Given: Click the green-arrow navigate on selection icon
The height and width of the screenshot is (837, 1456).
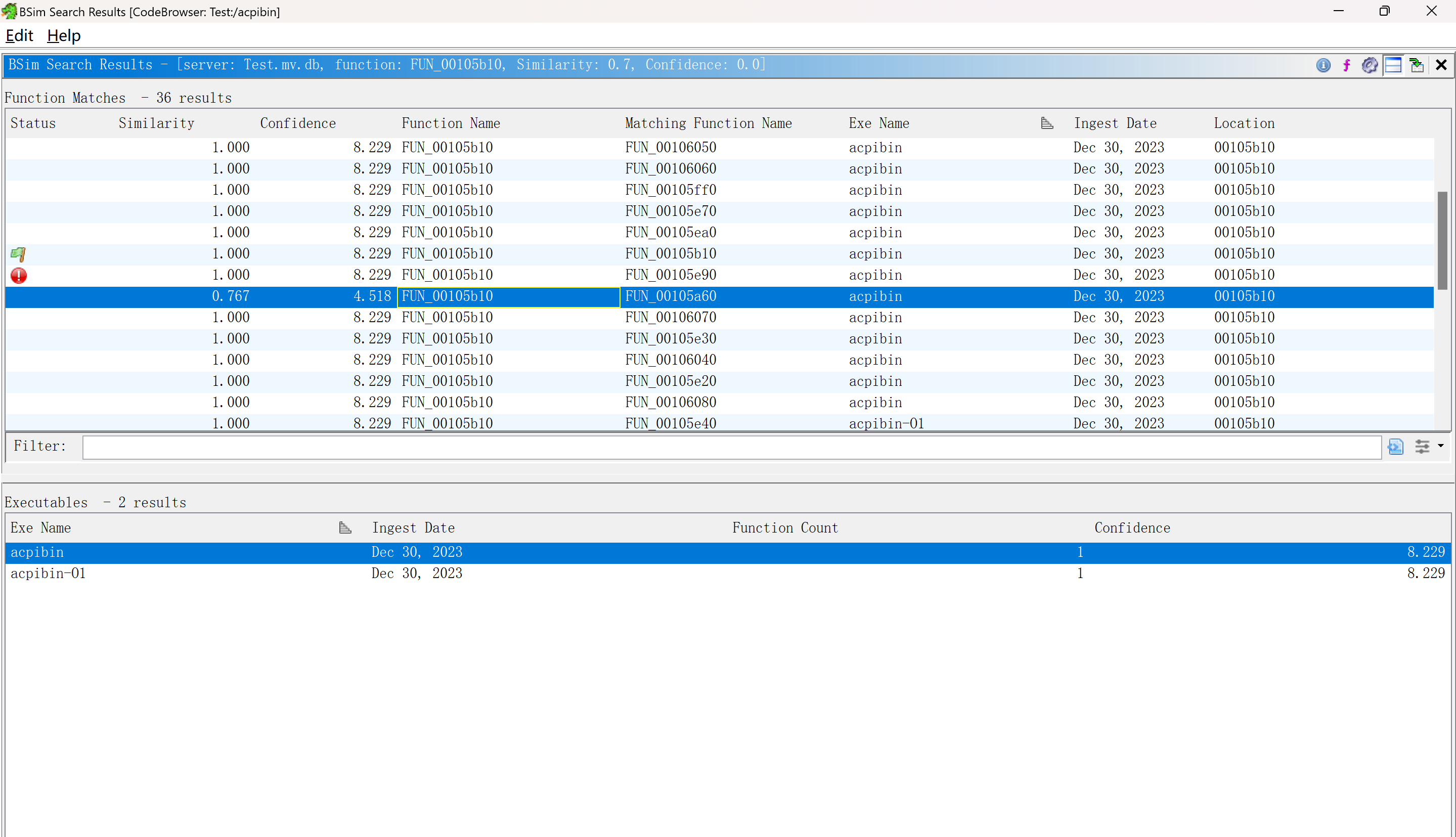Looking at the screenshot, I should [x=1417, y=65].
